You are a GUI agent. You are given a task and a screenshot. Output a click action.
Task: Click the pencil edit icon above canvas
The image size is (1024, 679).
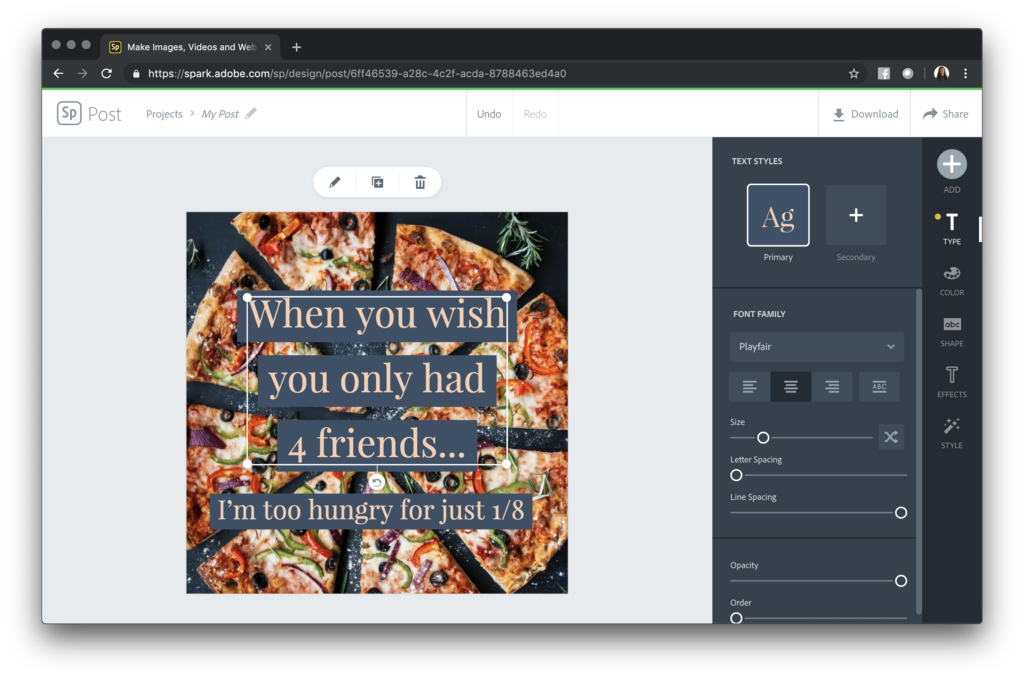335,182
